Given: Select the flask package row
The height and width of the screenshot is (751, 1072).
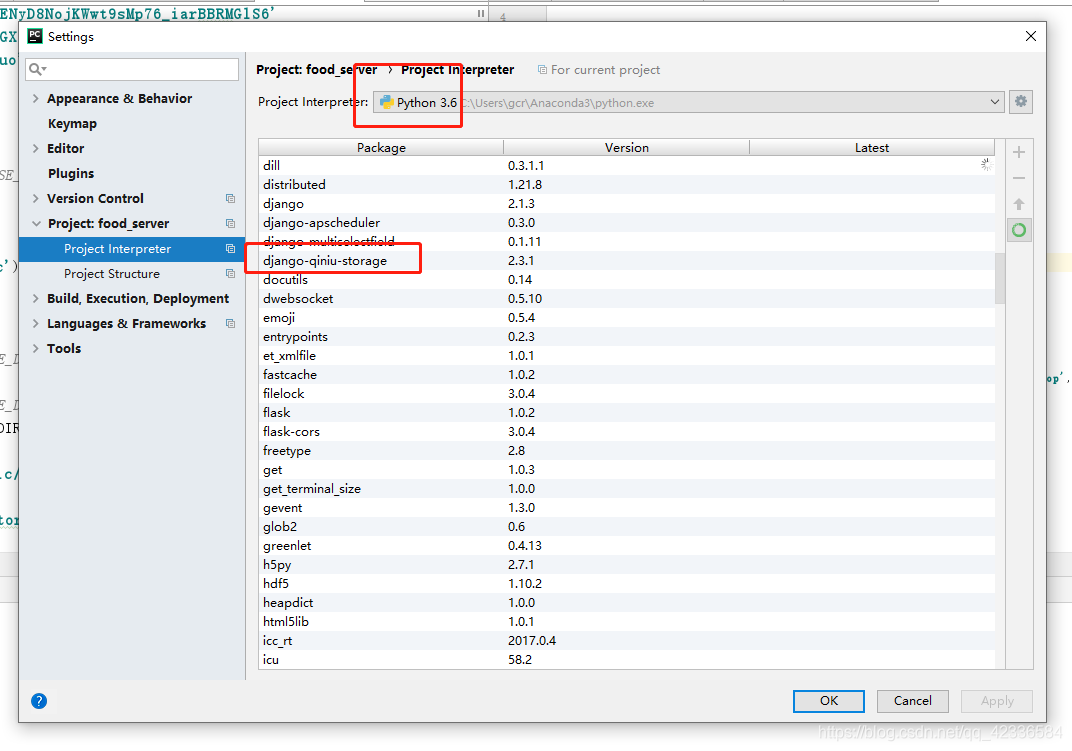Looking at the screenshot, I should [x=627, y=412].
